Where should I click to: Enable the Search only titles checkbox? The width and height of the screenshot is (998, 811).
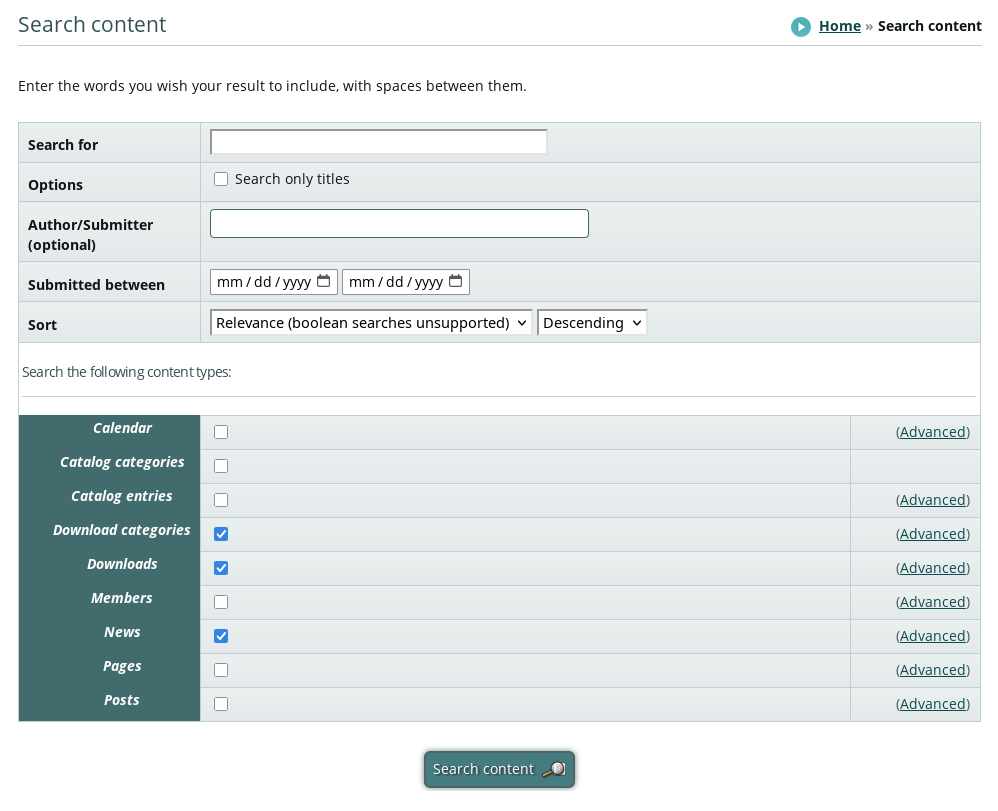point(221,179)
